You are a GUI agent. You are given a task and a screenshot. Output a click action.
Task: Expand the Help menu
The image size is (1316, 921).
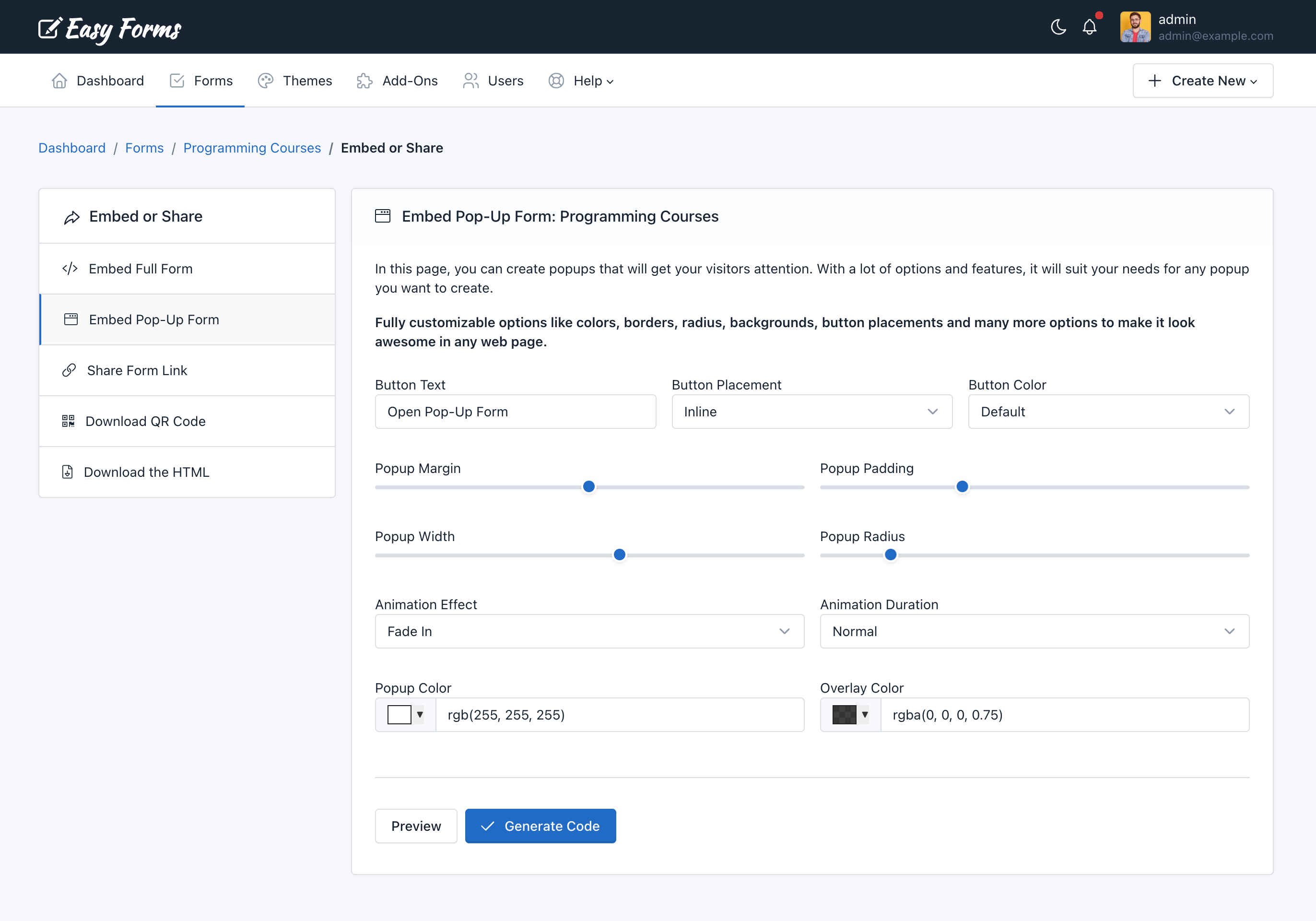(581, 81)
